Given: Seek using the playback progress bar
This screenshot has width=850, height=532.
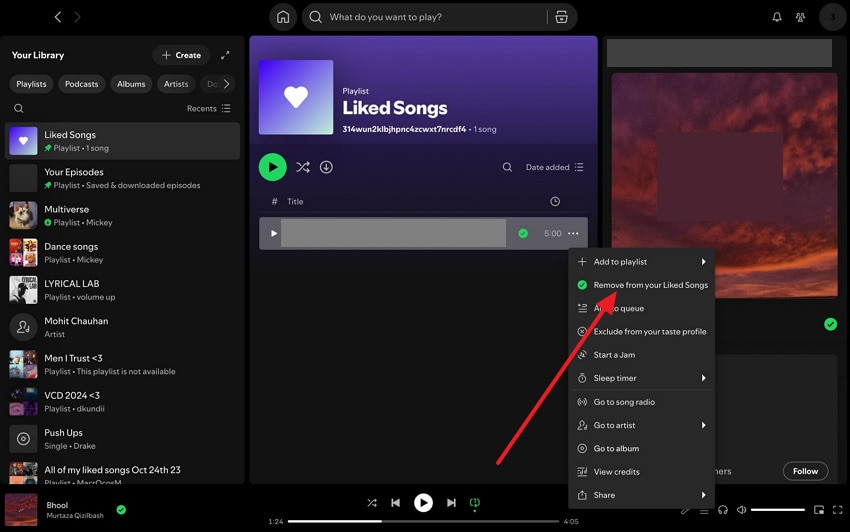Looking at the screenshot, I should click(x=423, y=522).
